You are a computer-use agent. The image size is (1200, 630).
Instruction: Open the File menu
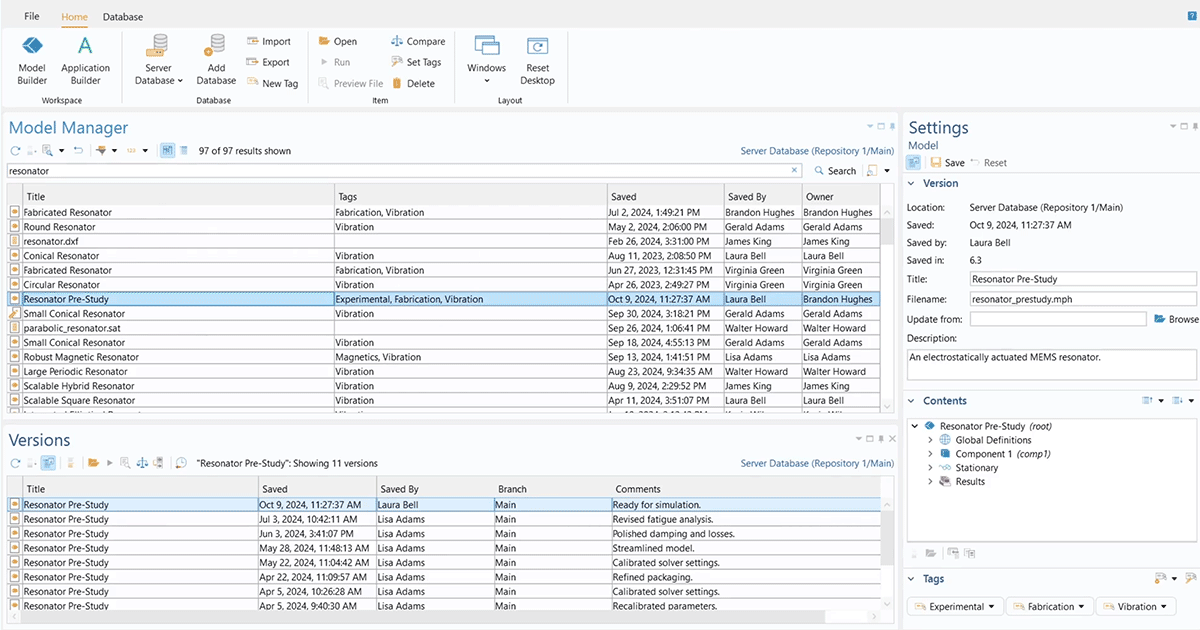point(31,16)
